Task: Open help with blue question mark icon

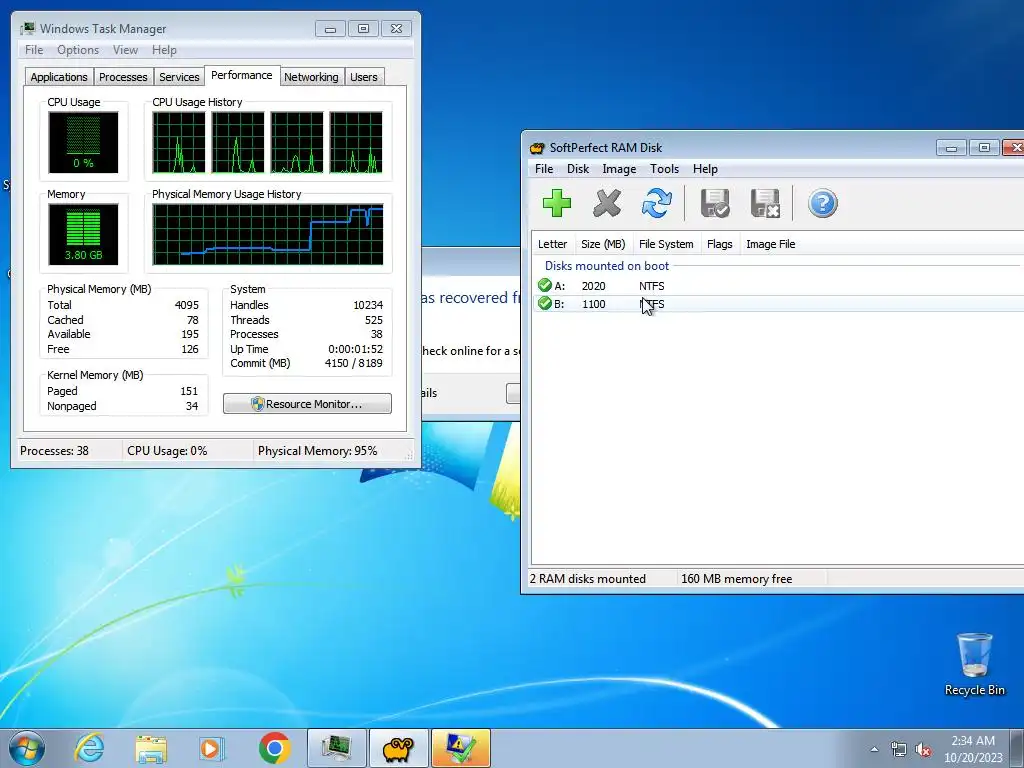Action: point(822,203)
